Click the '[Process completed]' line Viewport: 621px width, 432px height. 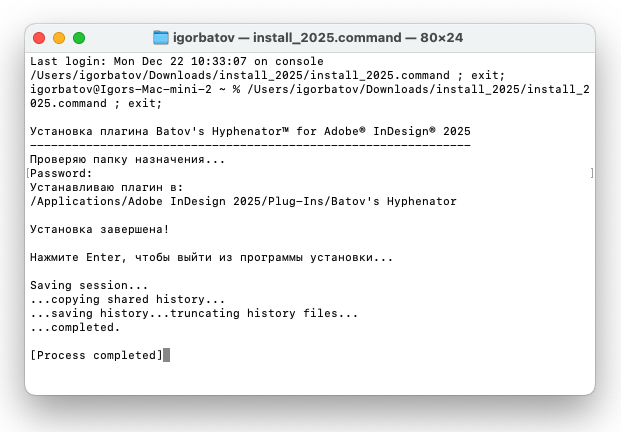pos(96,355)
